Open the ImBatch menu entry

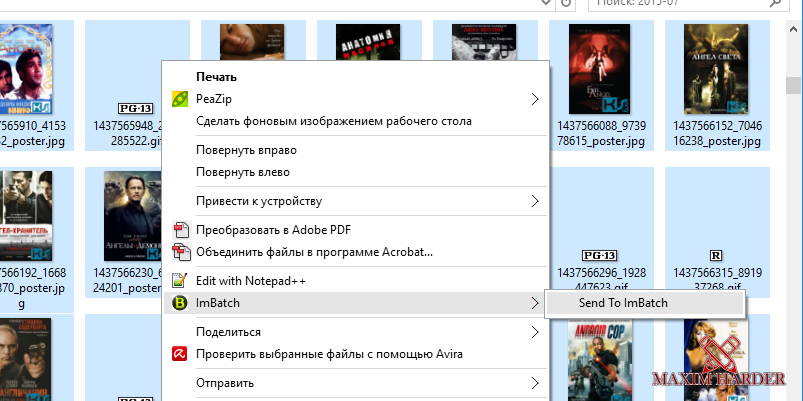tap(355, 303)
